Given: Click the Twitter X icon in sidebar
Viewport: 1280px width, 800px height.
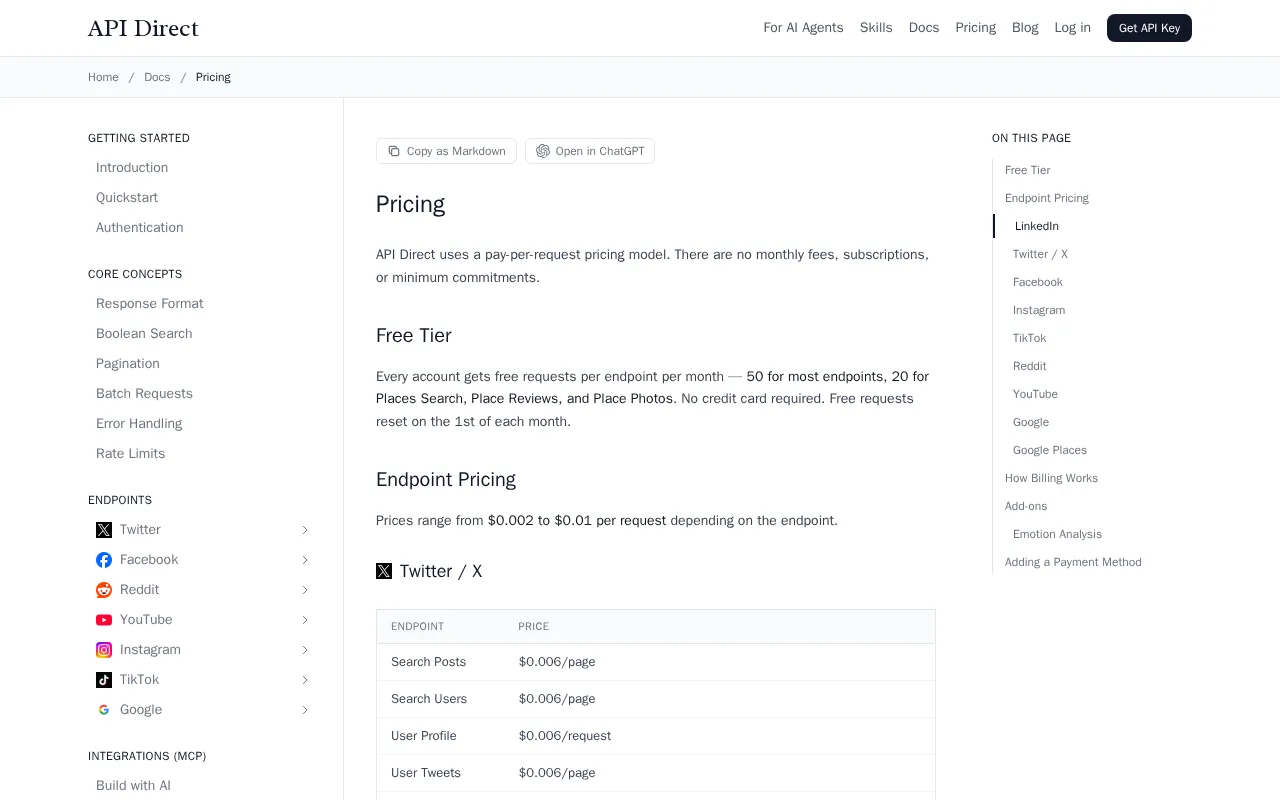Looking at the screenshot, I should (x=104, y=530).
